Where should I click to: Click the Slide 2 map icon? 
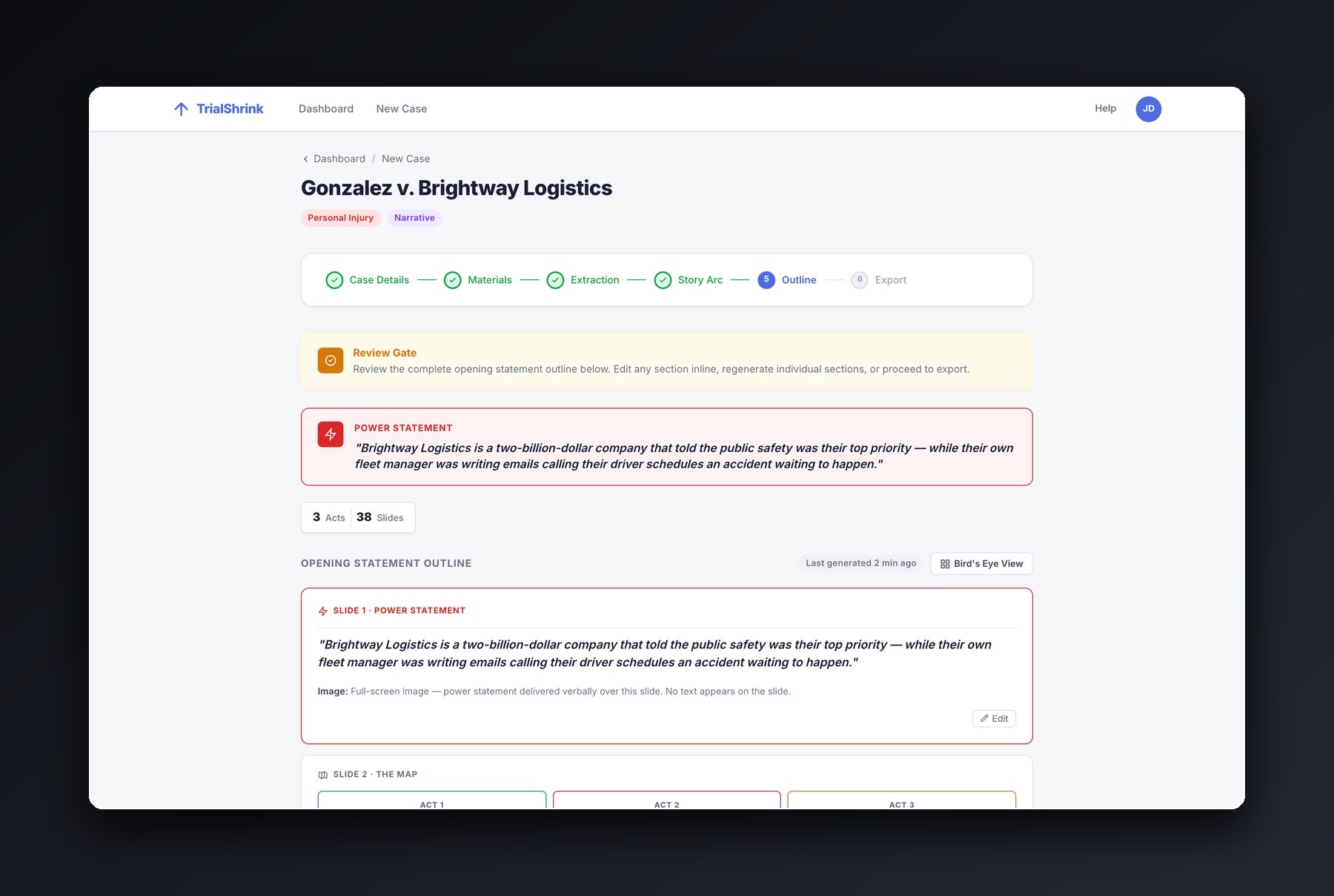click(323, 775)
